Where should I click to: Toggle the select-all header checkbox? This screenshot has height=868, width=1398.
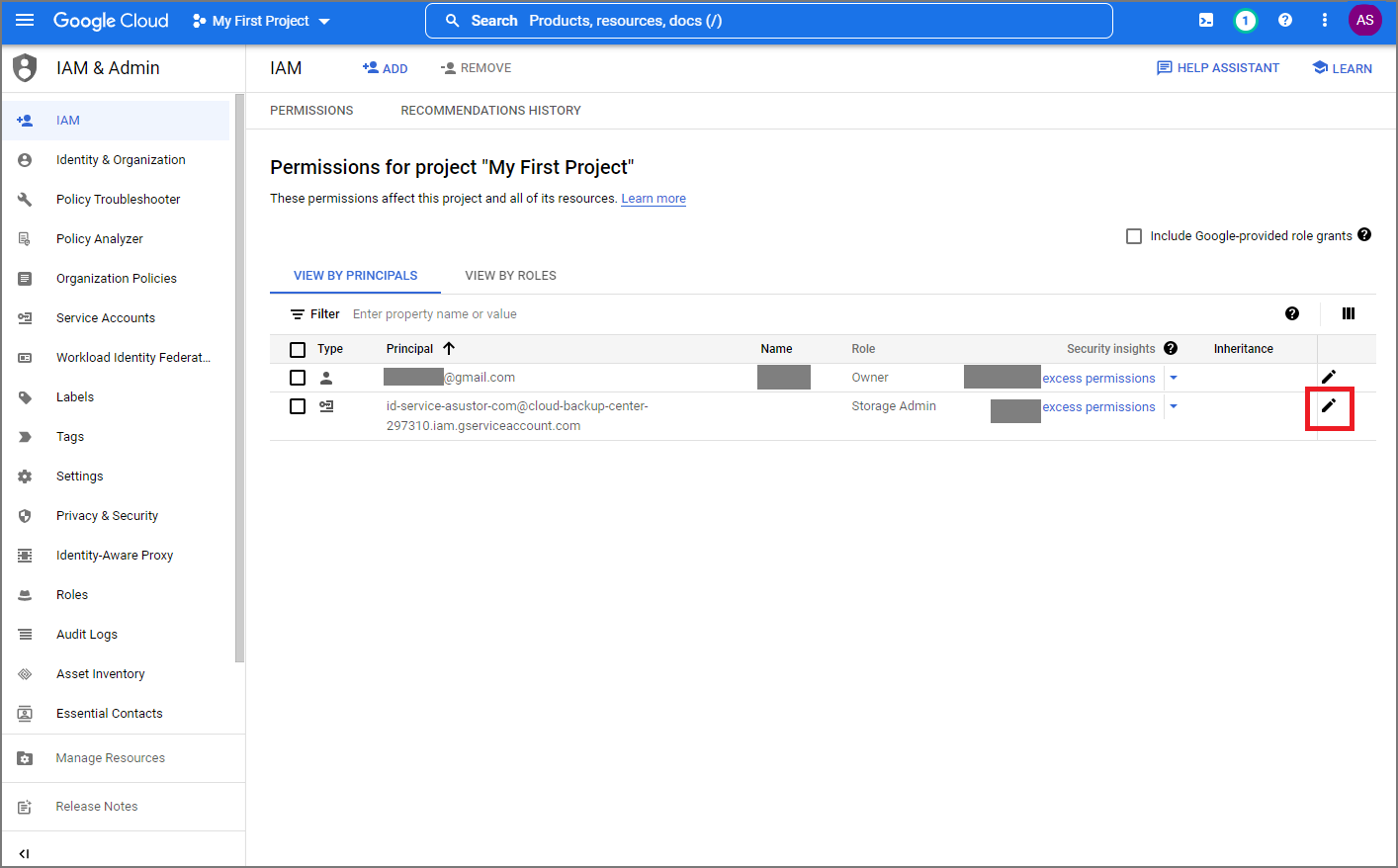click(x=298, y=349)
